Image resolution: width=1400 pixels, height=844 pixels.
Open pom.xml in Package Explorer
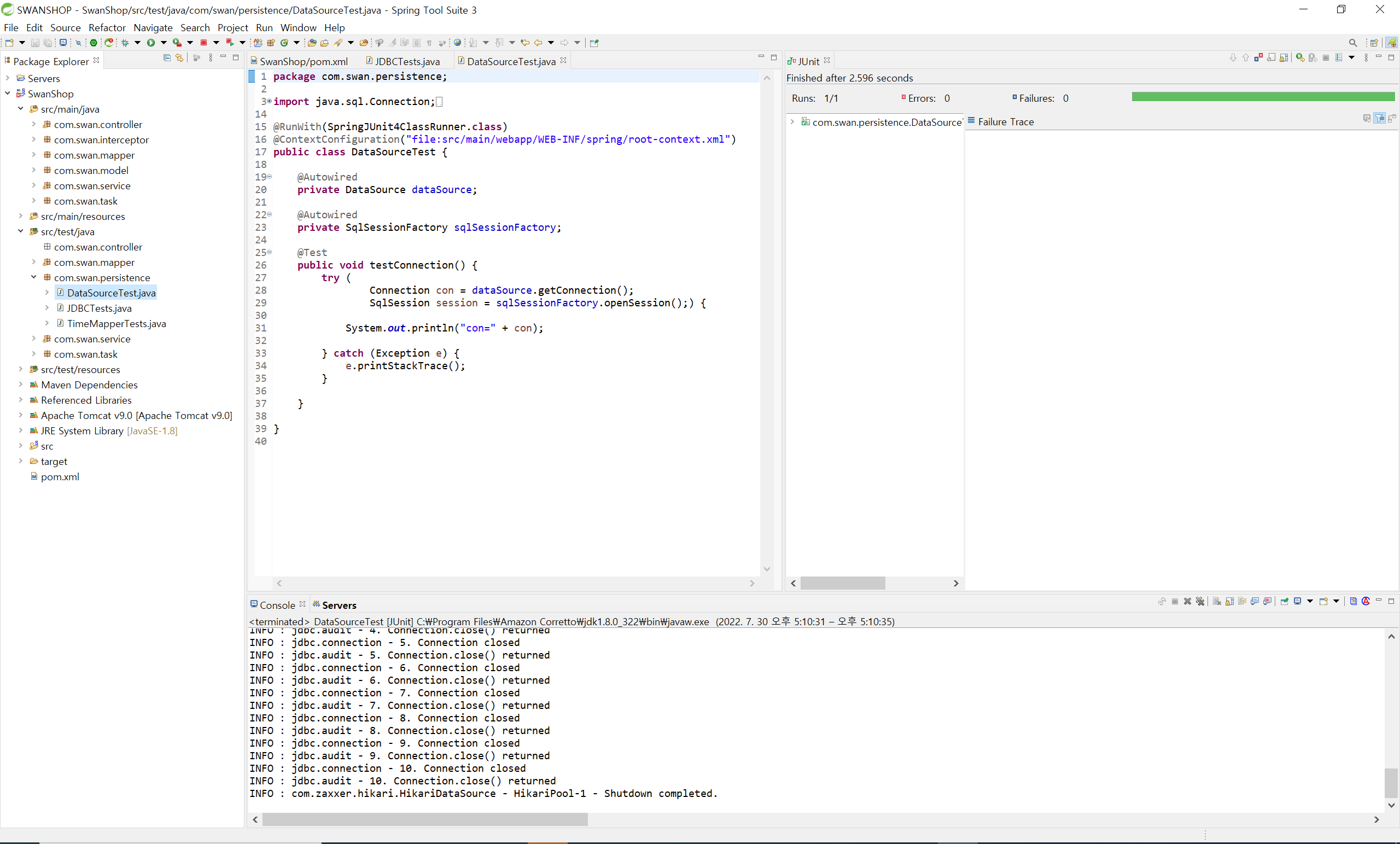(x=60, y=477)
